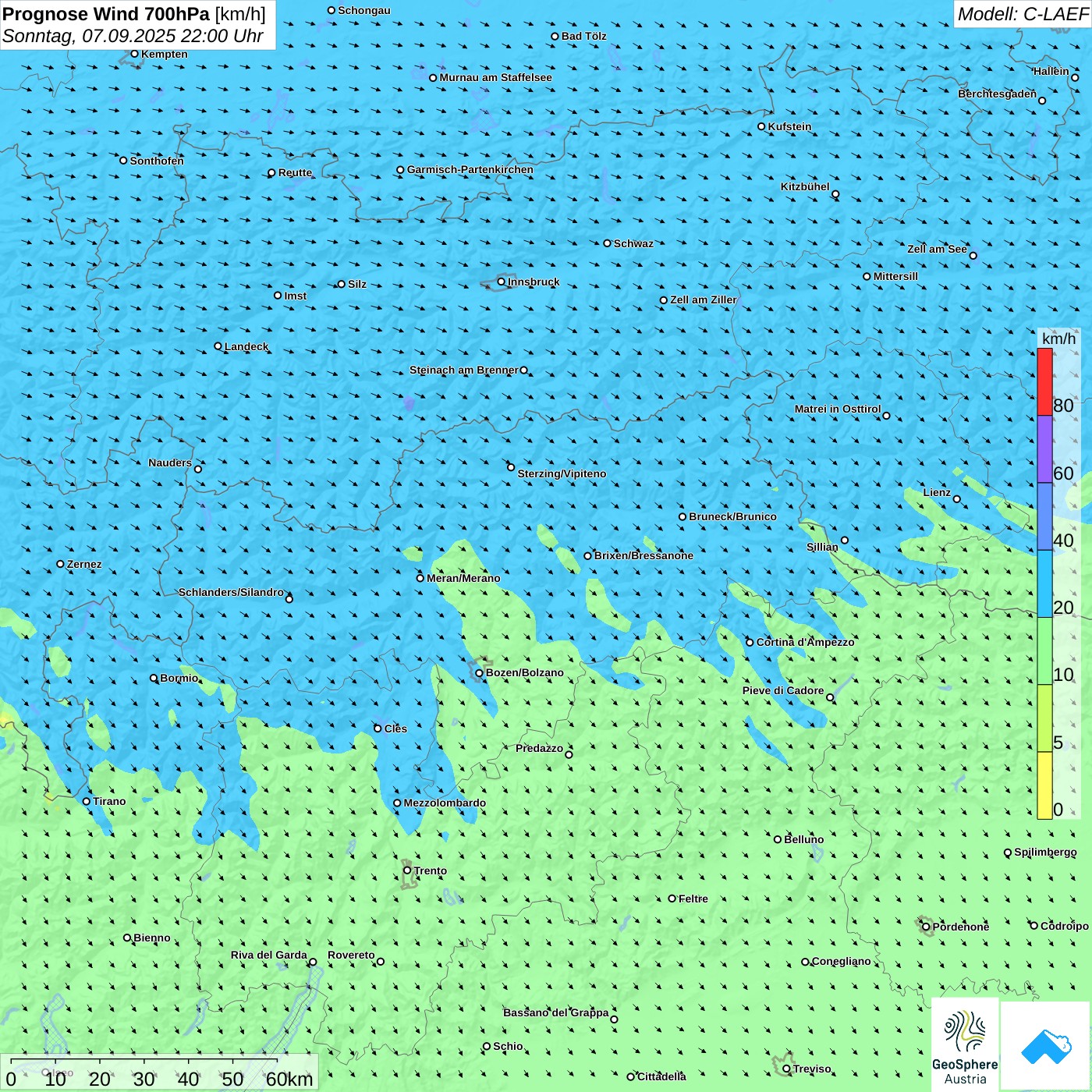This screenshot has height=1092, width=1092.
Task: Click the GeoSphere Austria logo
Action: 965,1045
